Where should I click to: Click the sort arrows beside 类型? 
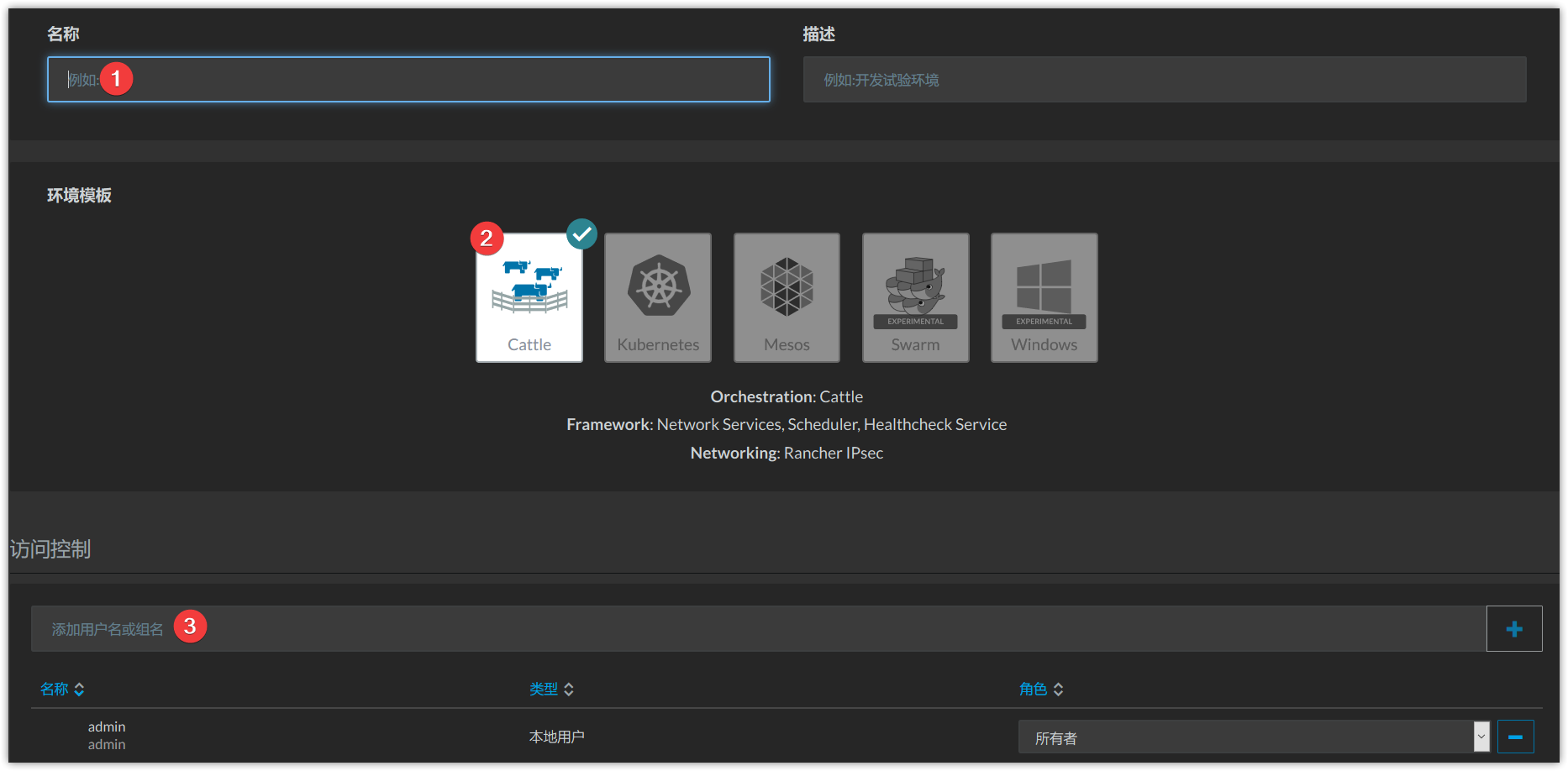569,690
